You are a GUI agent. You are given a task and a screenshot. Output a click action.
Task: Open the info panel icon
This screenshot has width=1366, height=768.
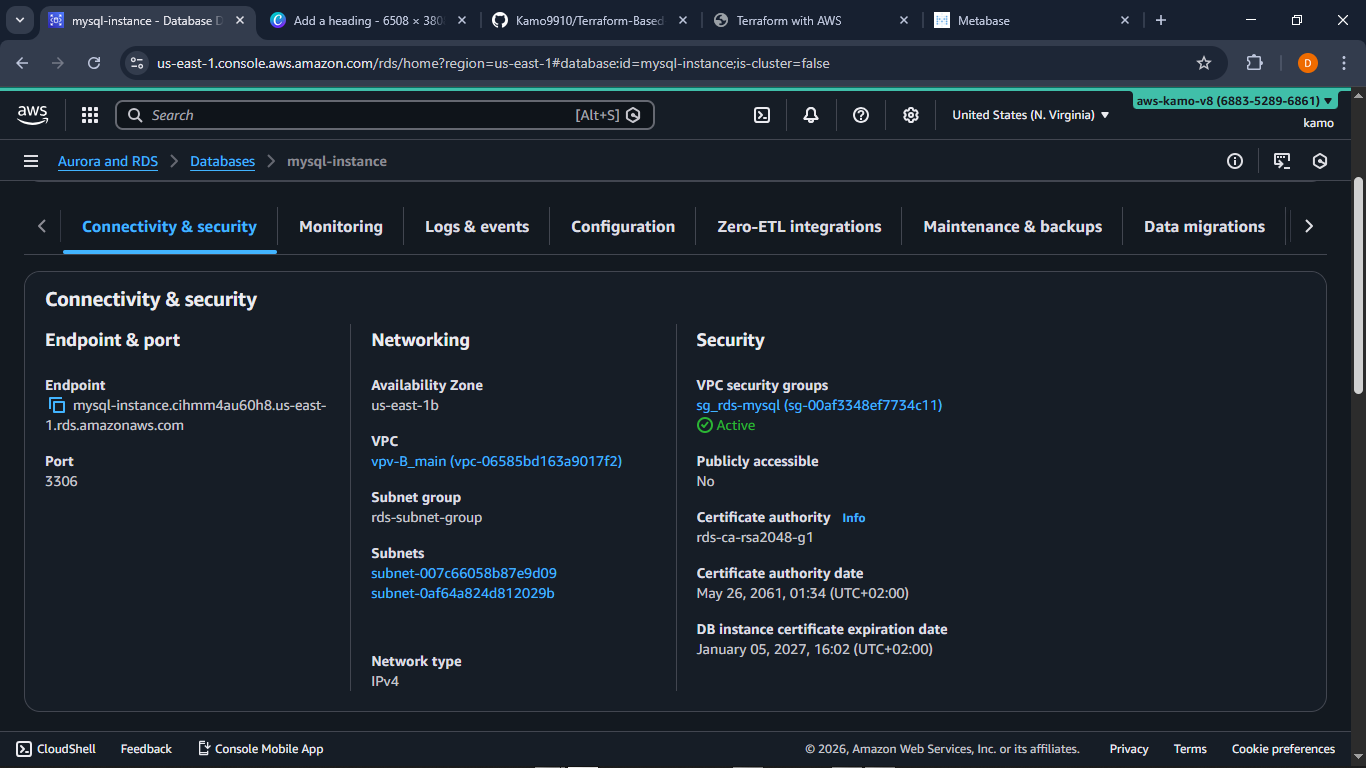(1235, 161)
